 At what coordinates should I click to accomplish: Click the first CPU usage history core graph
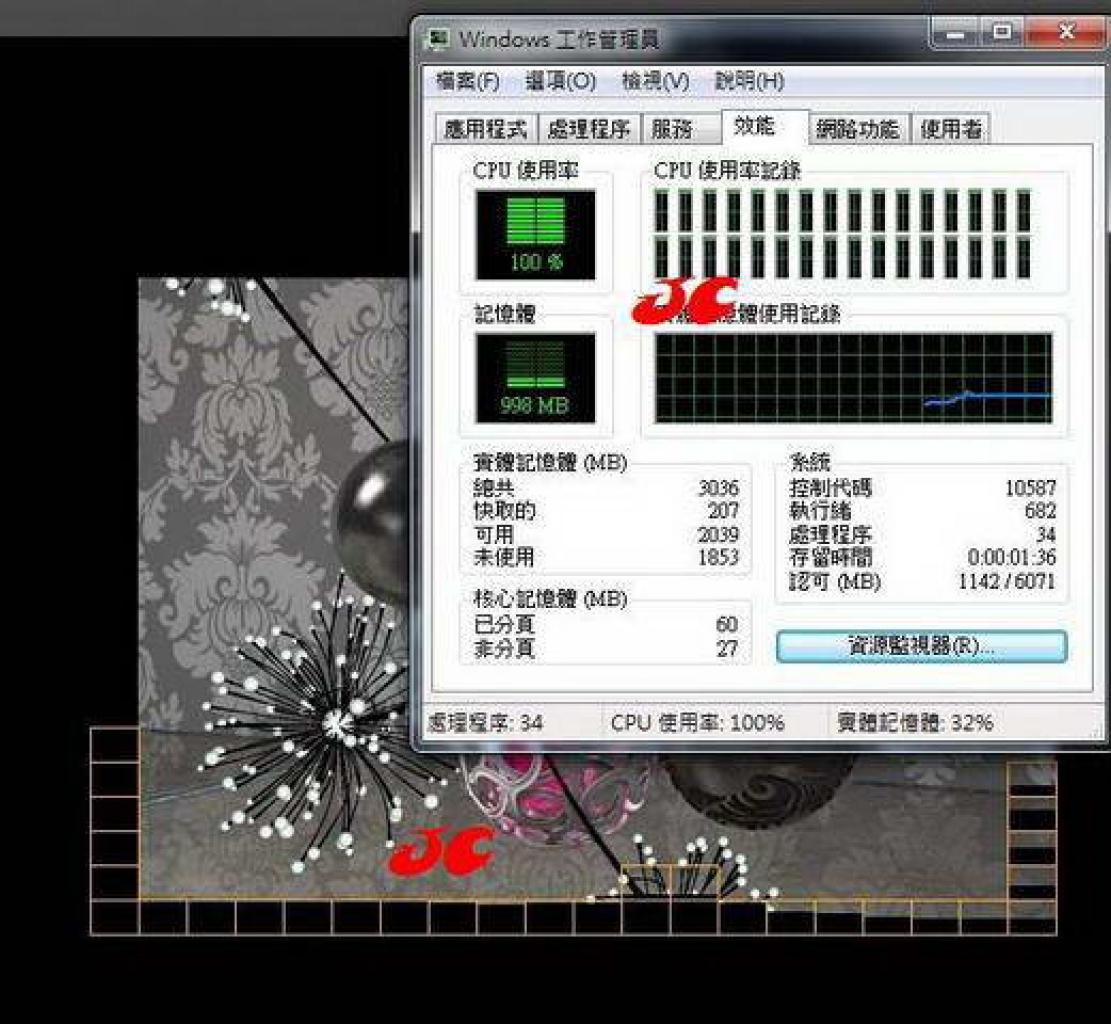click(x=662, y=210)
